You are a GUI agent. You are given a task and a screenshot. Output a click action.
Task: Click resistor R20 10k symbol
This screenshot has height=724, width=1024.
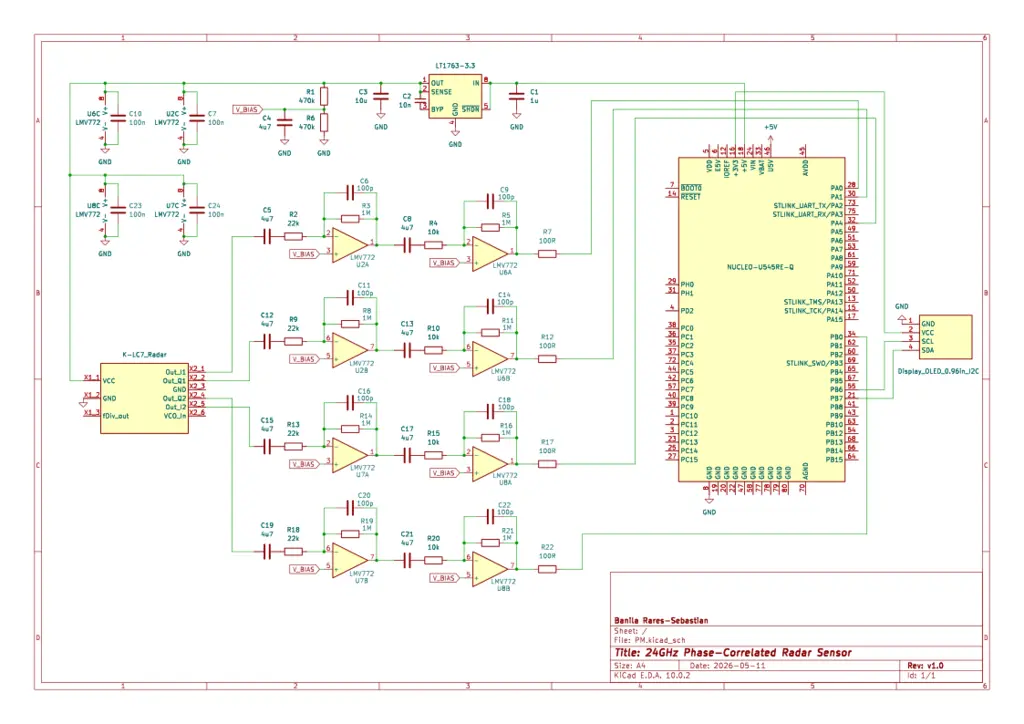click(x=434, y=560)
